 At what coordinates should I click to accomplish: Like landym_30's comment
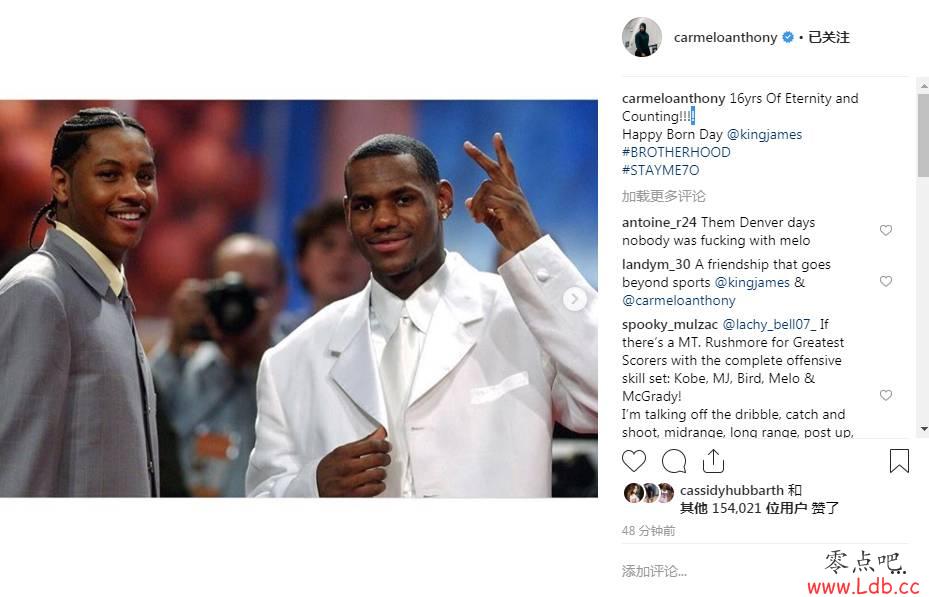click(x=886, y=281)
